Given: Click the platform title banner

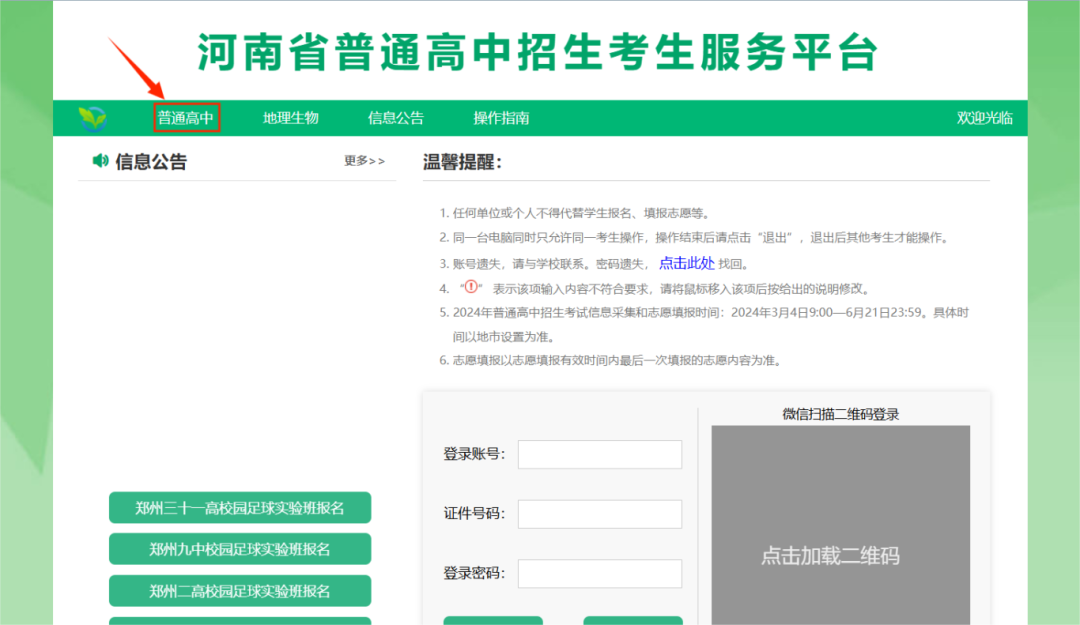Looking at the screenshot, I should [538, 52].
